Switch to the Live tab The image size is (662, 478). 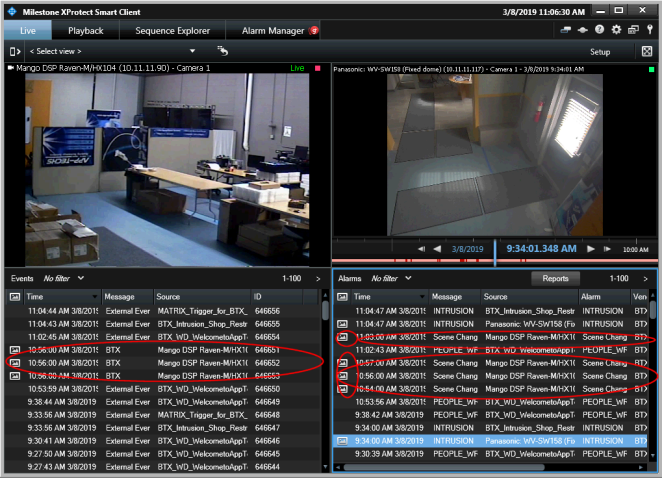[x=28, y=30]
